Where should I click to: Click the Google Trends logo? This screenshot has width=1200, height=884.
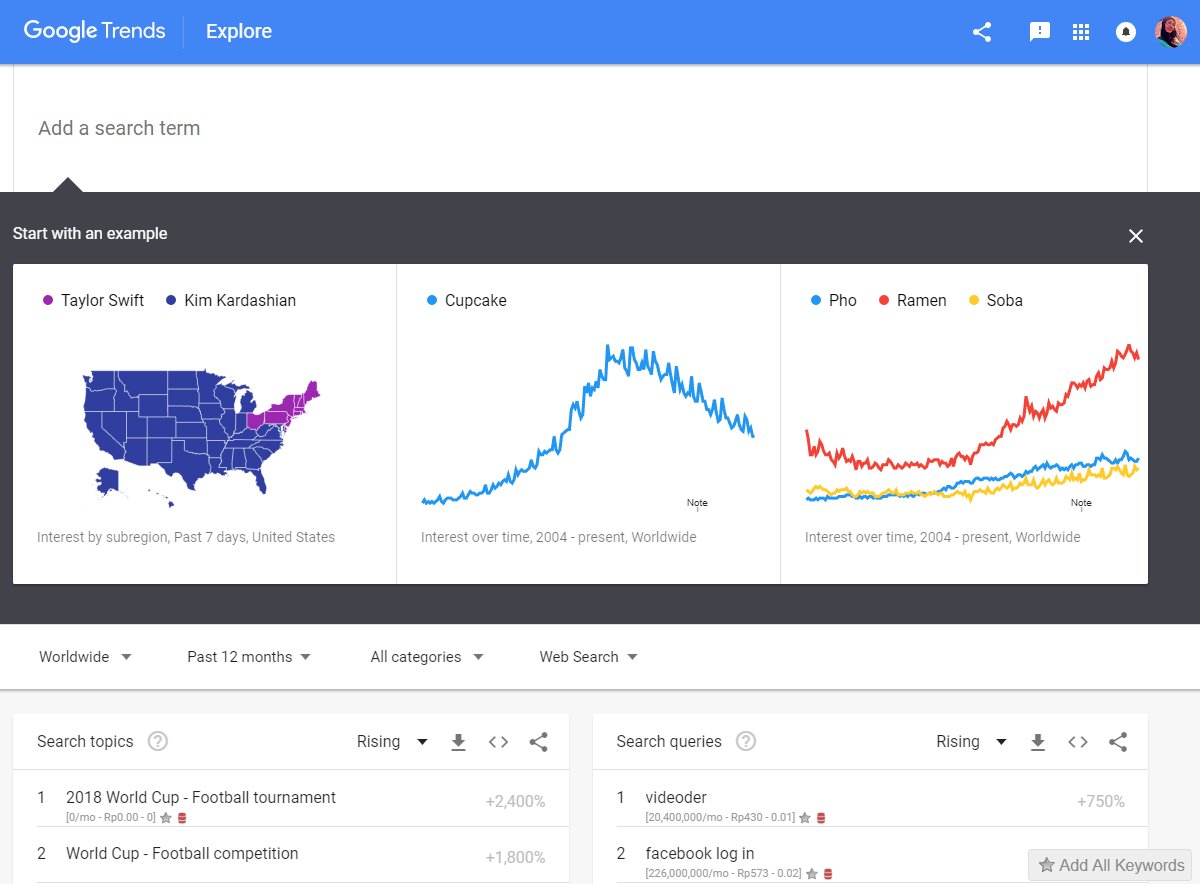pyautogui.click(x=94, y=31)
